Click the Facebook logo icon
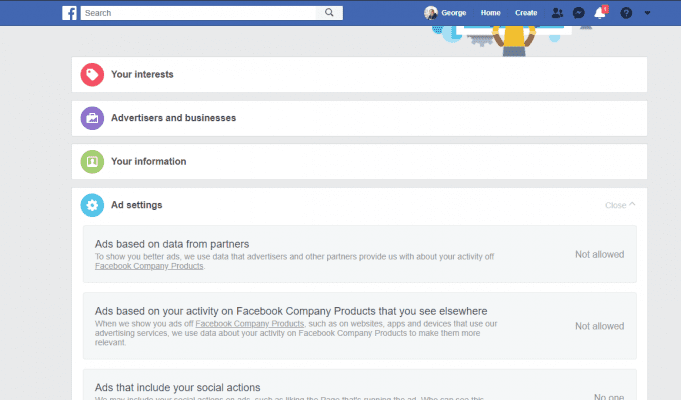This screenshot has width=681, height=400. click(69, 13)
